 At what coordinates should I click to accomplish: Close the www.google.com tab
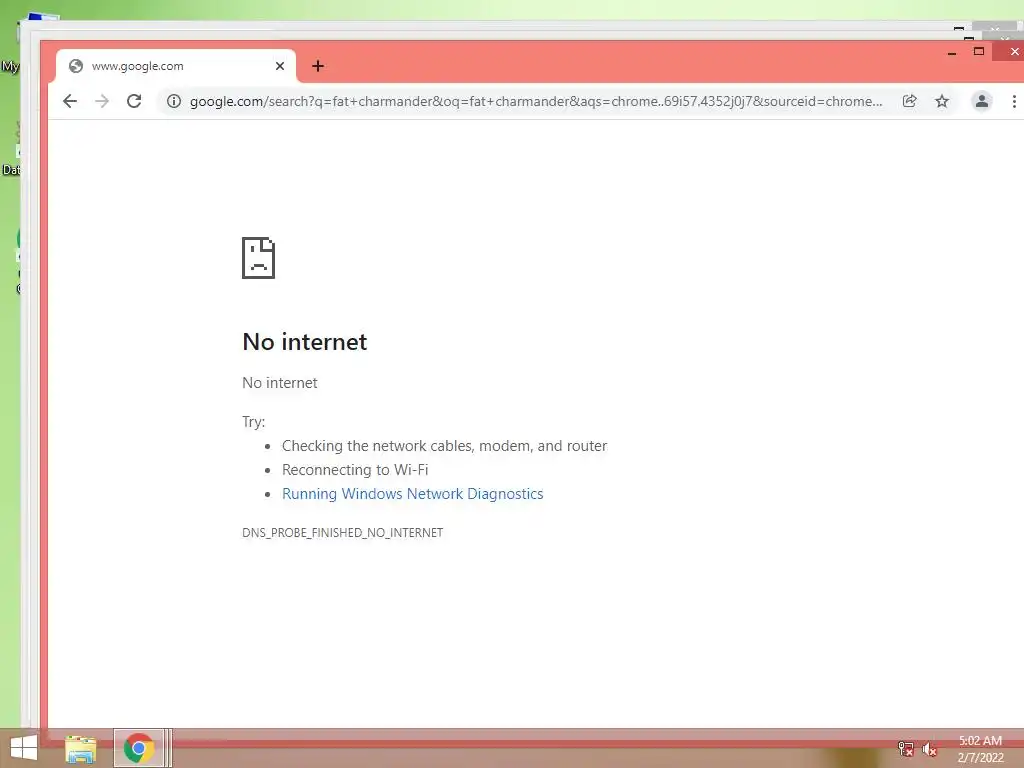click(x=280, y=66)
